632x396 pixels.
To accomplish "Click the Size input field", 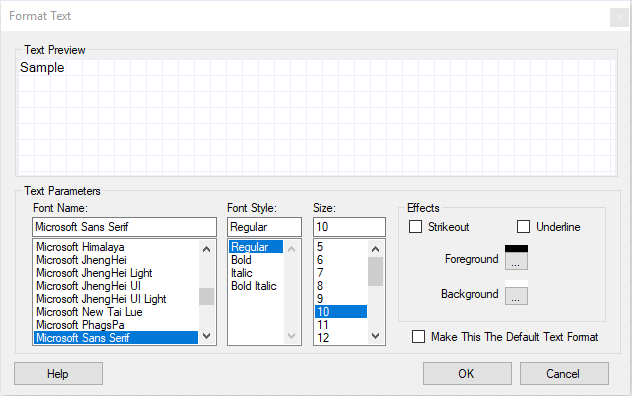I will tap(349, 227).
